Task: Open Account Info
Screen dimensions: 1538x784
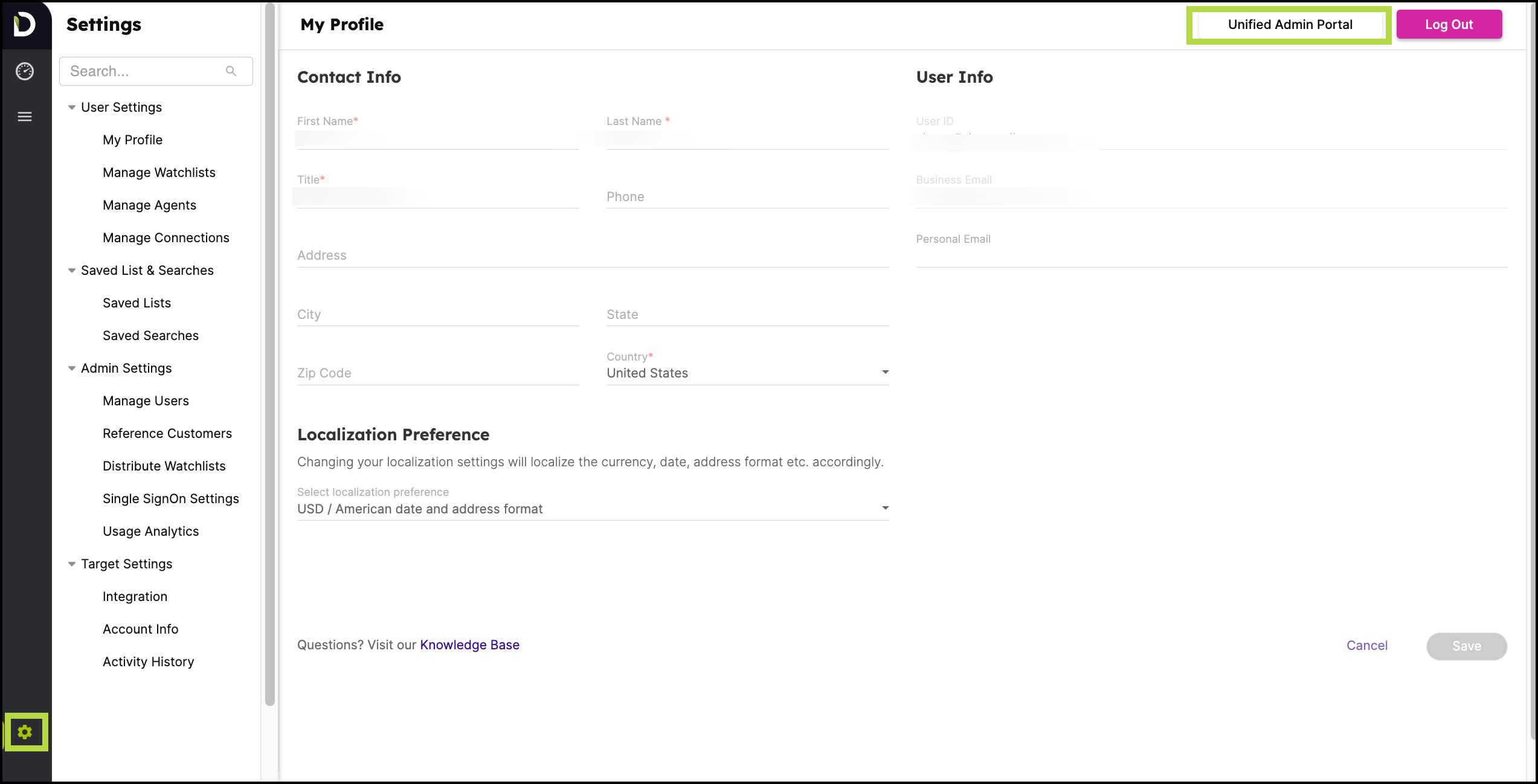Action: (x=140, y=629)
